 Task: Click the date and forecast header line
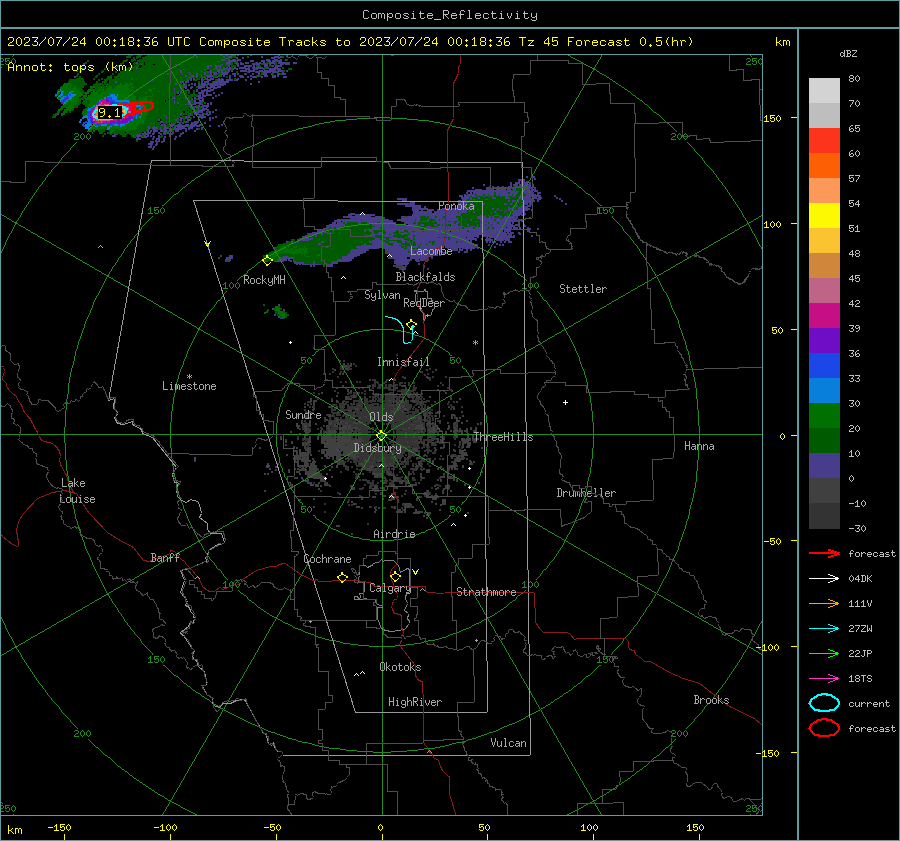350,42
